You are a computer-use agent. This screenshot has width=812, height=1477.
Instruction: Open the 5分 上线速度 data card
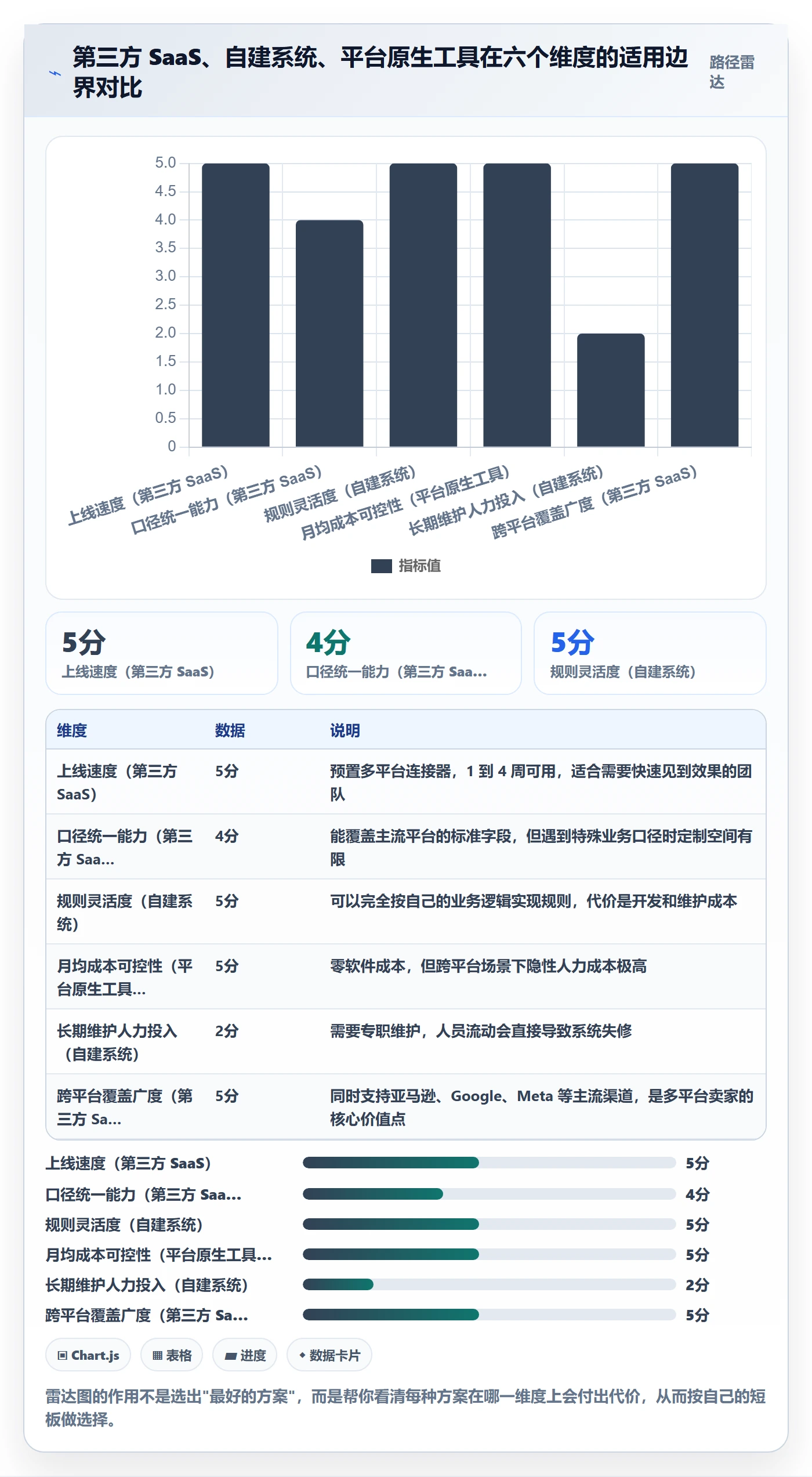click(x=162, y=653)
